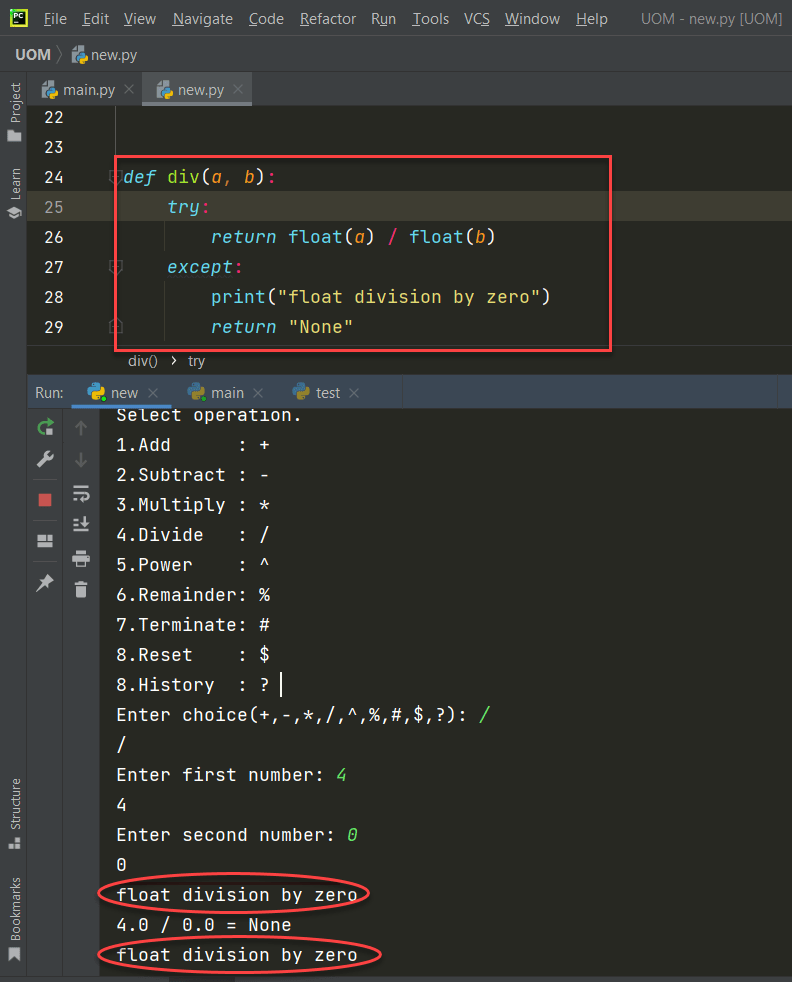
Task: Toggle soft-wrap in the run console
Action: [81, 494]
